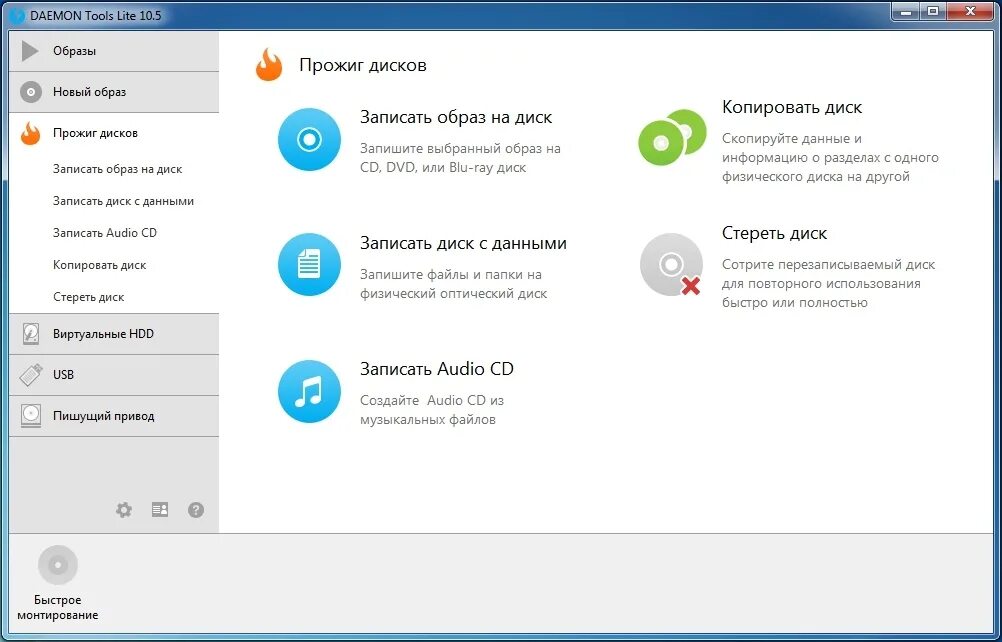Viewport: 1002px width, 642px height.
Task: Open settings via the gear icon
Action: 124,510
